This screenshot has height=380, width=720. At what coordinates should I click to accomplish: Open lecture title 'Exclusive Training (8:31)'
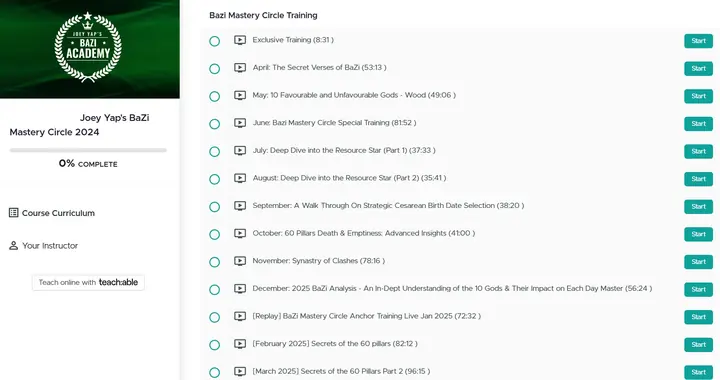[293, 40]
